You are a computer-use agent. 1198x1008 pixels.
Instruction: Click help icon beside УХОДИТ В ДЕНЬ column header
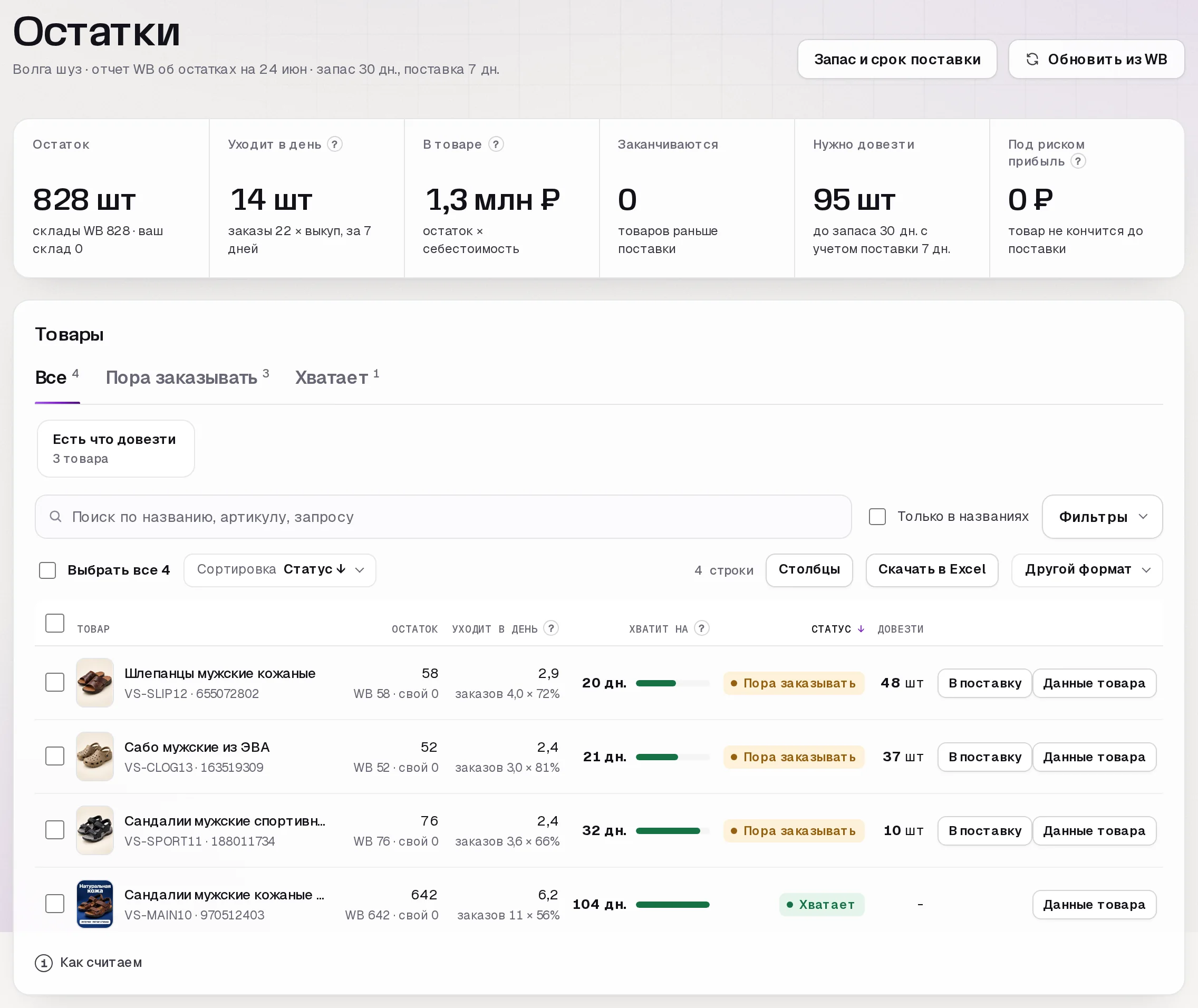coord(551,628)
